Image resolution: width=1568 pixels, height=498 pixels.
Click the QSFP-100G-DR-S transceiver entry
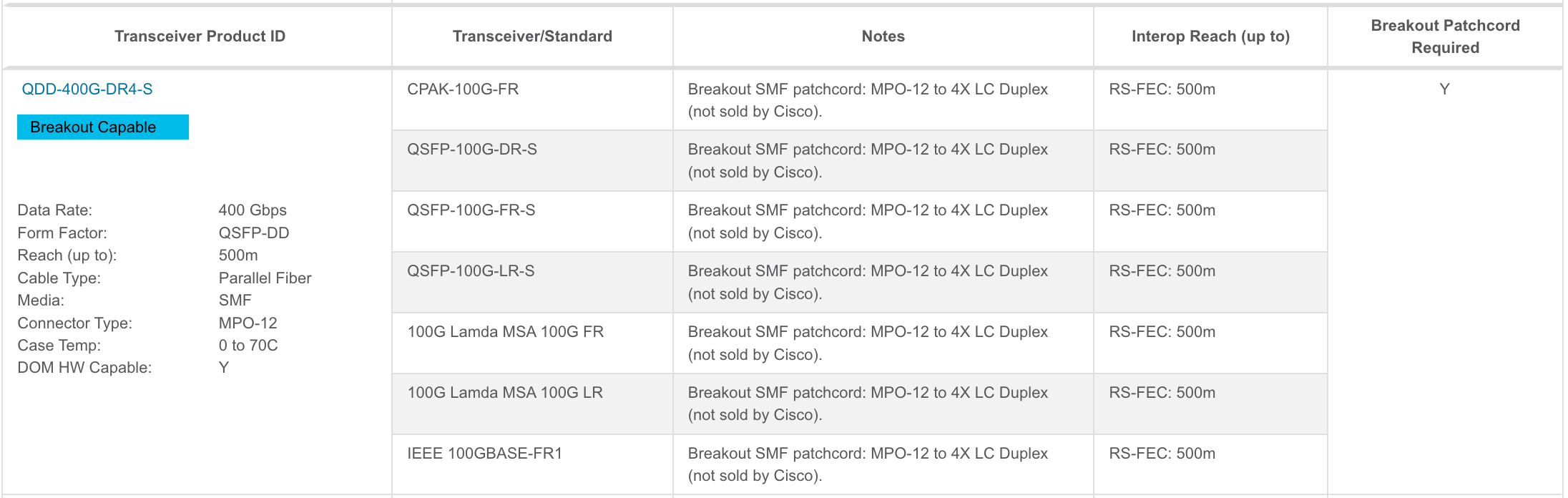coord(471,150)
